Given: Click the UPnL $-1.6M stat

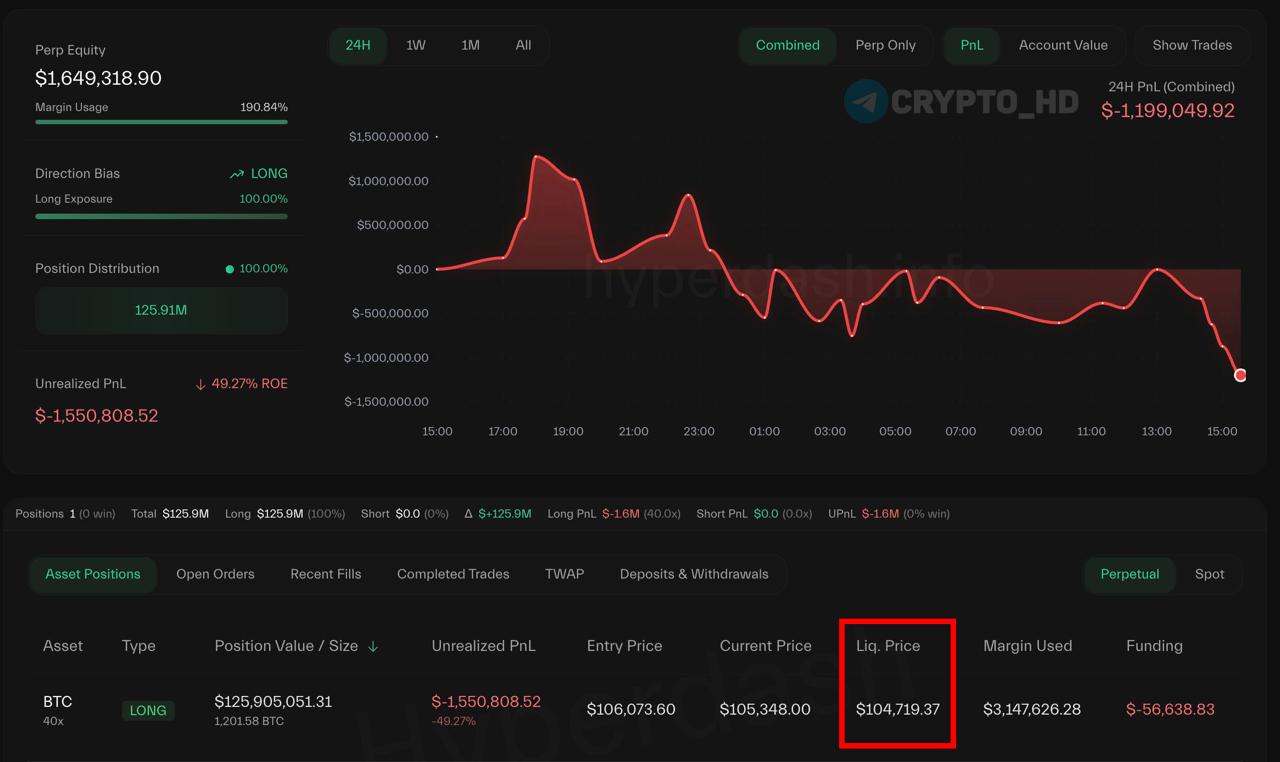Looking at the screenshot, I should click(x=889, y=513).
